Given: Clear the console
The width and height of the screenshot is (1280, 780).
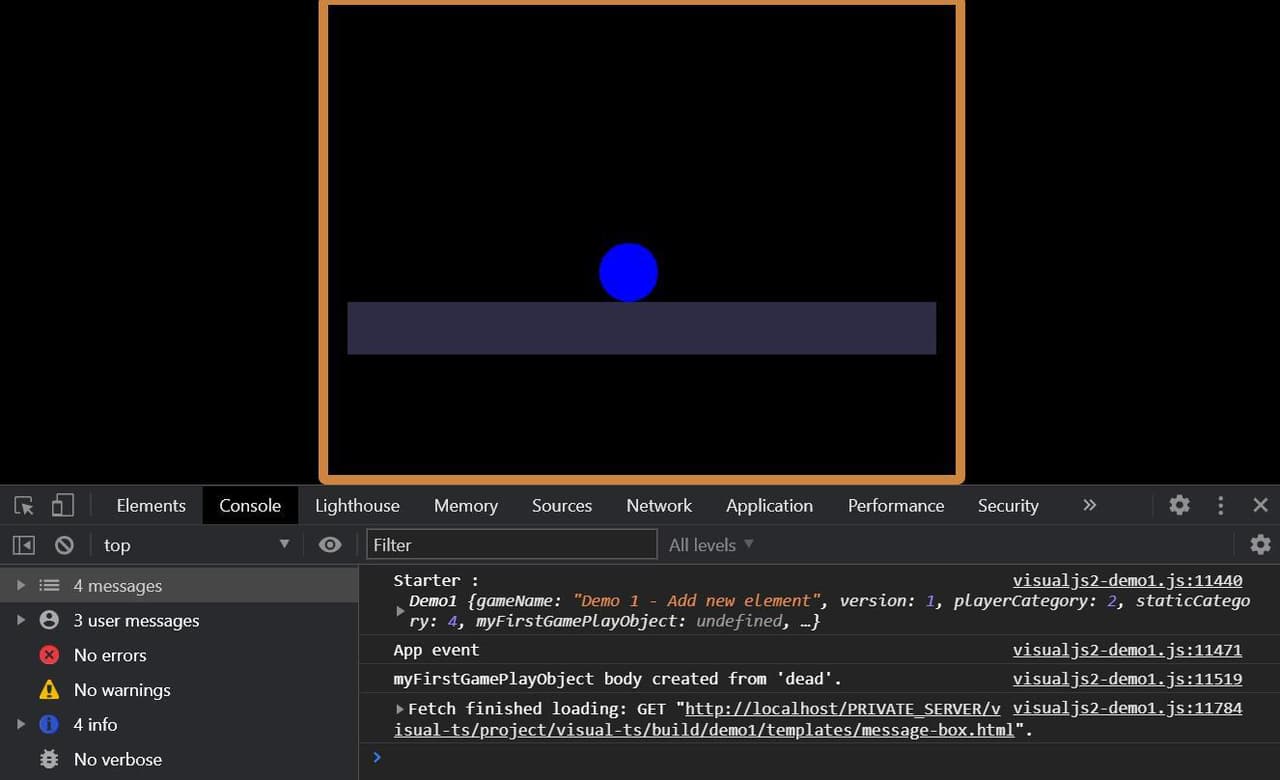Looking at the screenshot, I should pos(64,545).
